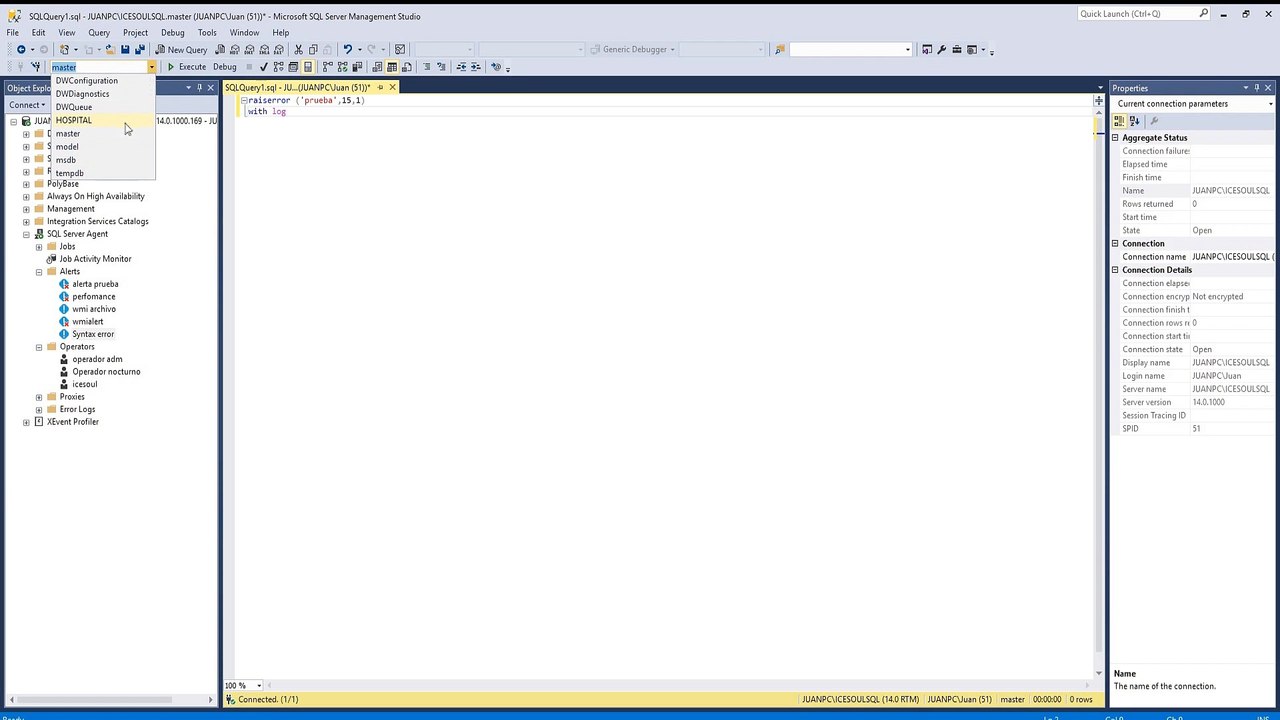Toggle pin on Object Explorer panel
Image resolution: width=1280 pixels, height=720 pixels.
coord(199,88)
